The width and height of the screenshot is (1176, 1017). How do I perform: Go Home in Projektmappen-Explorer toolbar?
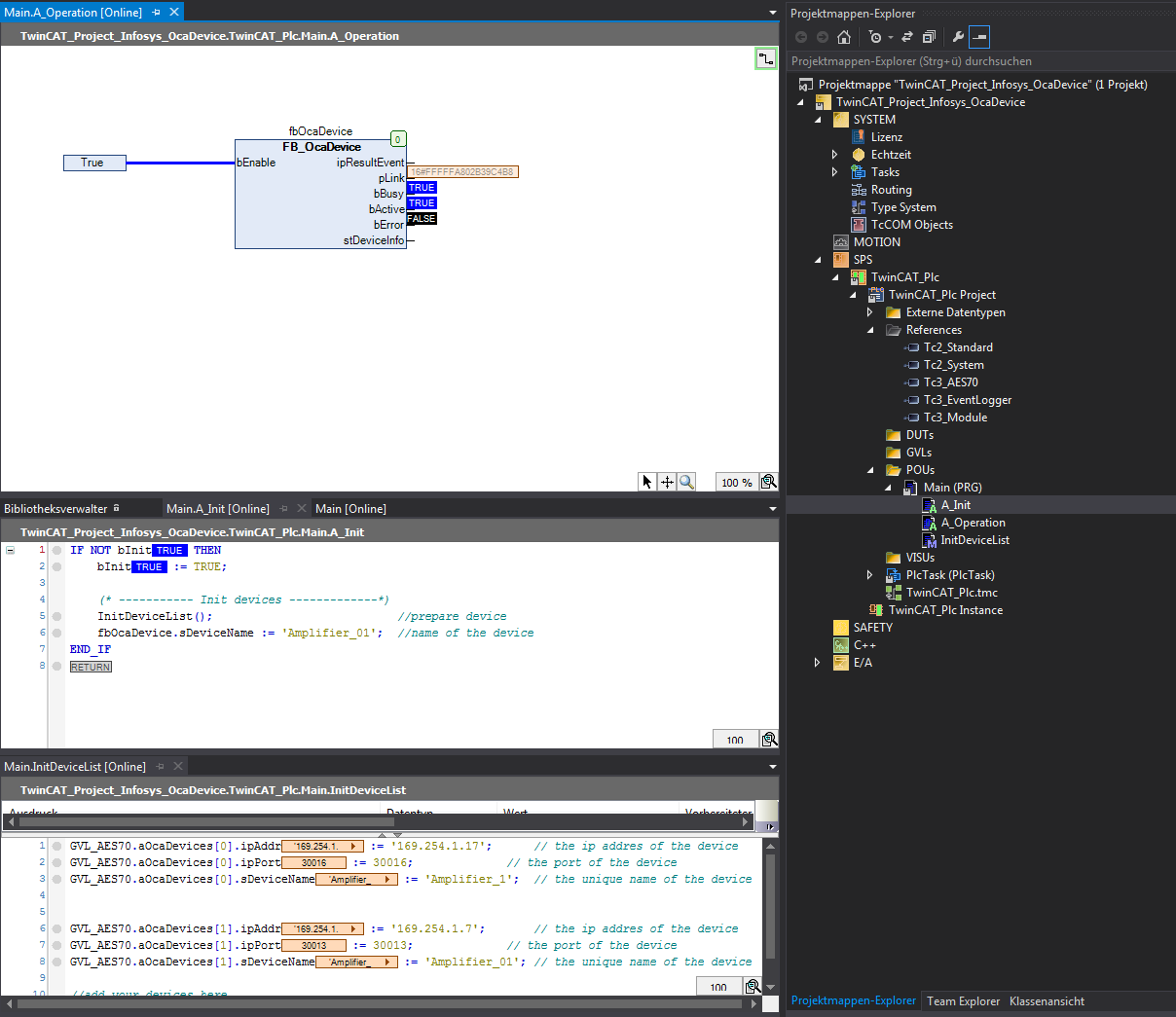pyautogui.click(x=844, y=37)
